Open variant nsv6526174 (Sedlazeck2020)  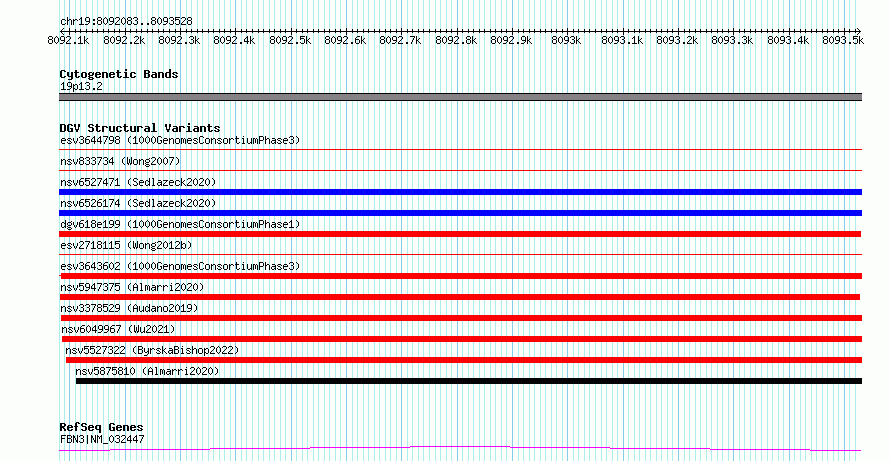point(138,203)
